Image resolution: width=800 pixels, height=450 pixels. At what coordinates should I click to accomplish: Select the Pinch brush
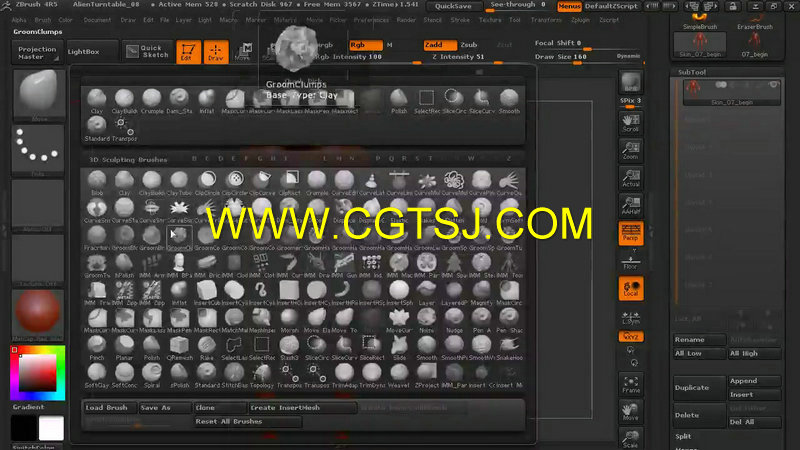pos(96,347)
